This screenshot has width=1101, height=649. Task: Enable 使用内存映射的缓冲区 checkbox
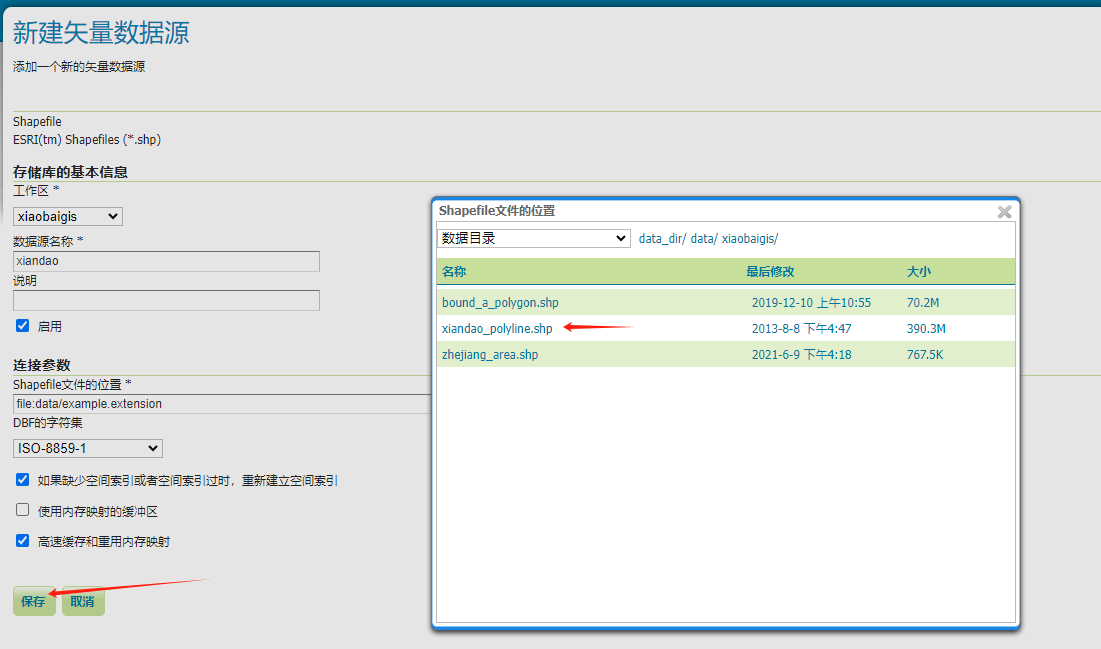(x=23, y=510)
